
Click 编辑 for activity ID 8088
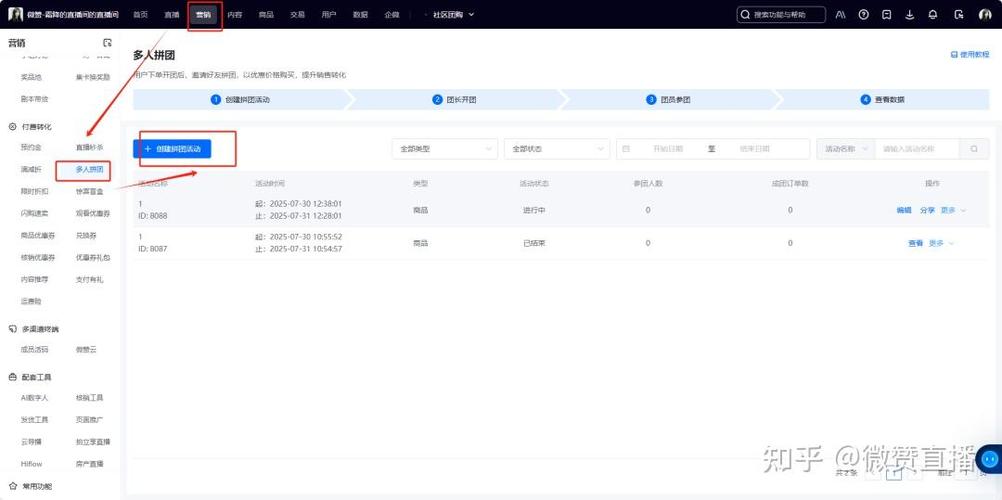click(904, 210)
